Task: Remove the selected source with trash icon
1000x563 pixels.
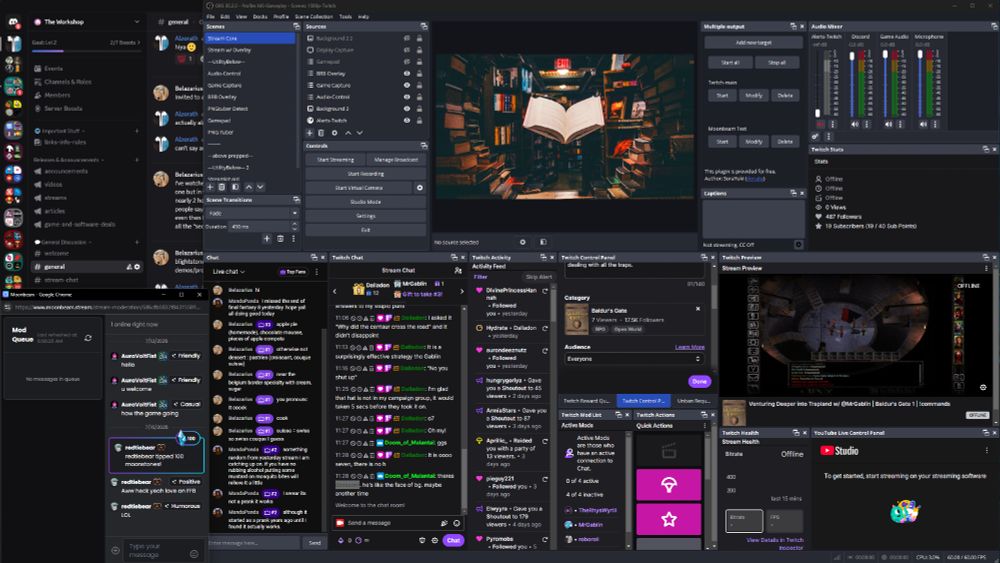Action: (321, 133)
